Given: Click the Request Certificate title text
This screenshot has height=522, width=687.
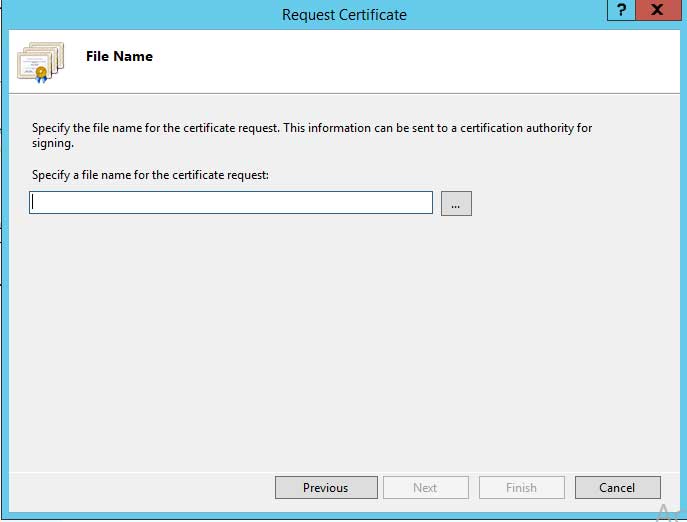Looking at the screenshot, I should click(344, 15).
